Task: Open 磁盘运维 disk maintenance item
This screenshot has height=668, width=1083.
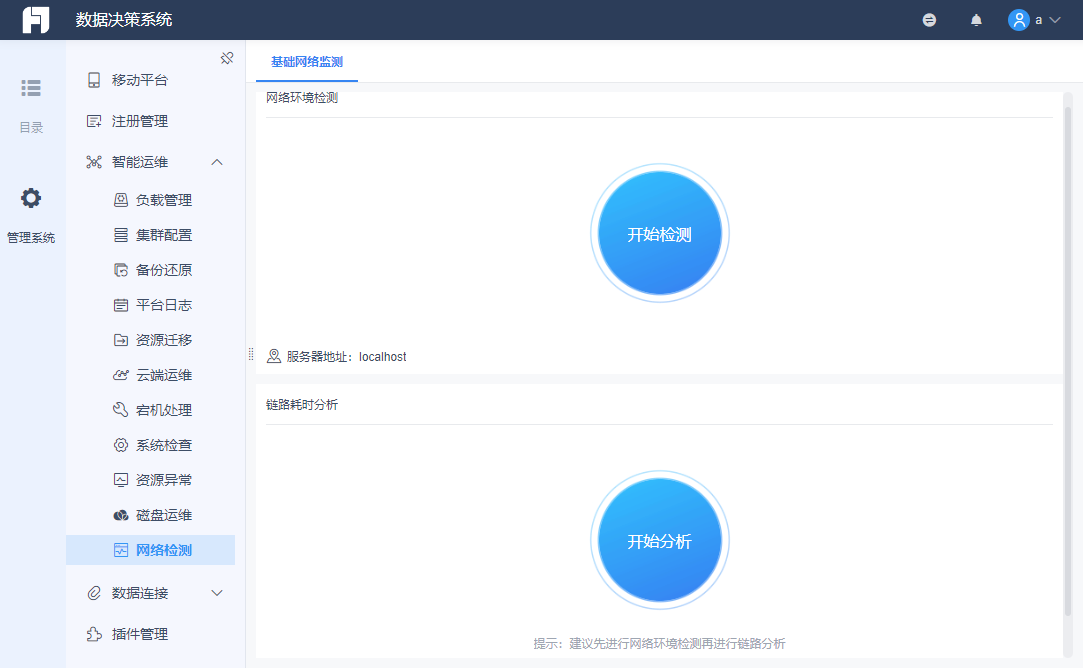Action: point(152,515)
